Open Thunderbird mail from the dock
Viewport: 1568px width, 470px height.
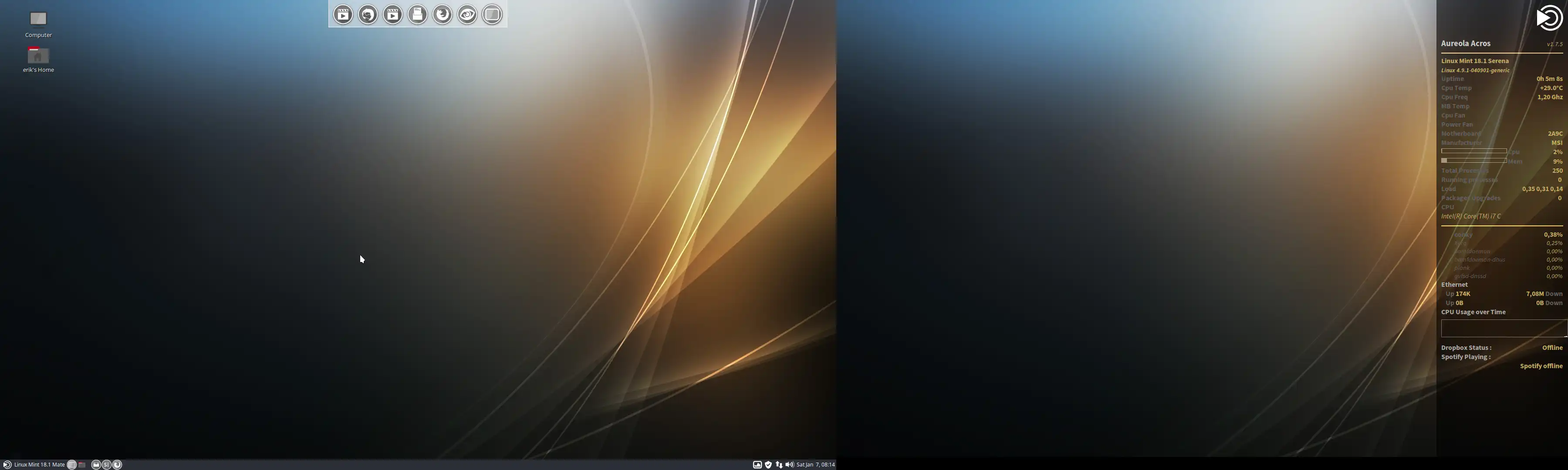click(368, 15)
